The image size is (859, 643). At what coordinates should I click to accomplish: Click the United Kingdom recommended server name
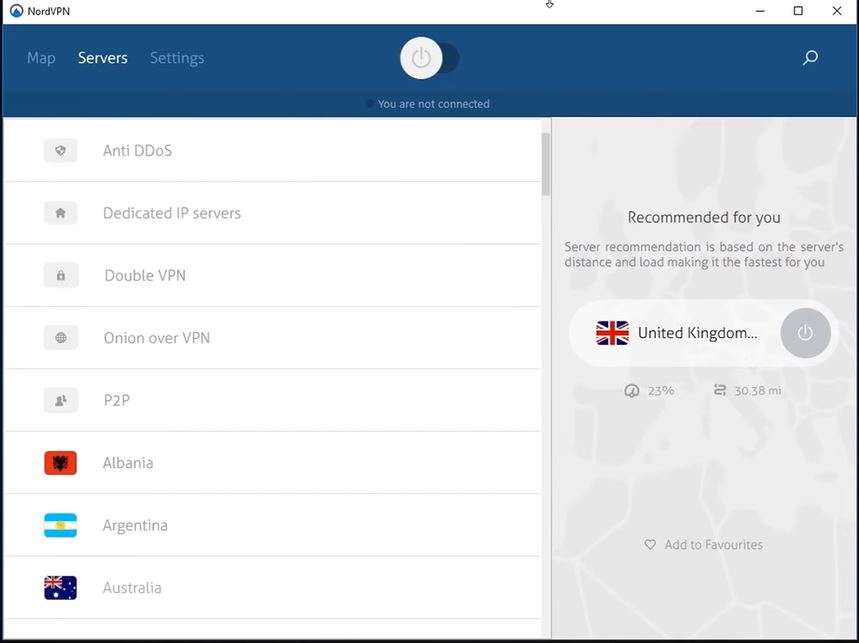[x=697, y=333]
